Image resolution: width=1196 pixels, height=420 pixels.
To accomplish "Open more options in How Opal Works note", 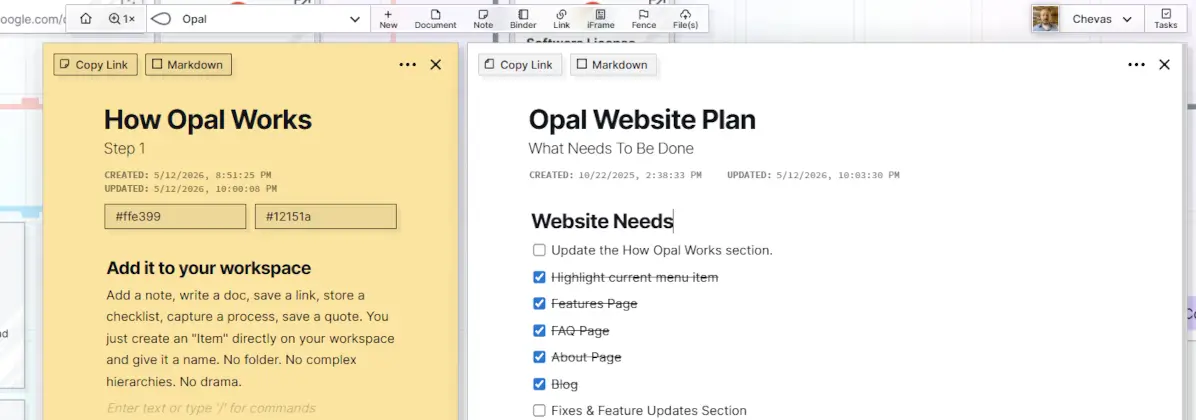I will click(x=407, y=65).
